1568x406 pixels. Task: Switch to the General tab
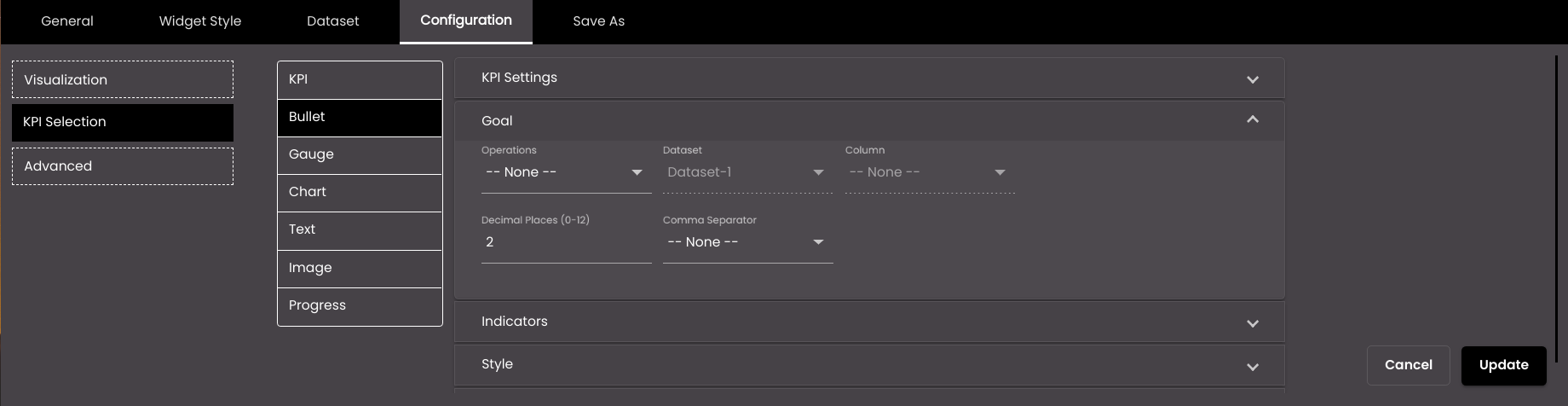click(67, 21)
